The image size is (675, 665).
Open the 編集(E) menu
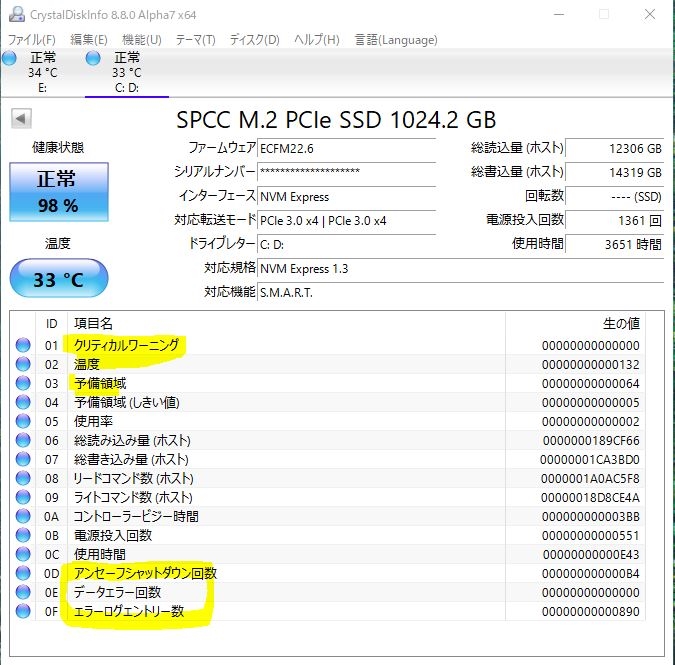point(89,40)
